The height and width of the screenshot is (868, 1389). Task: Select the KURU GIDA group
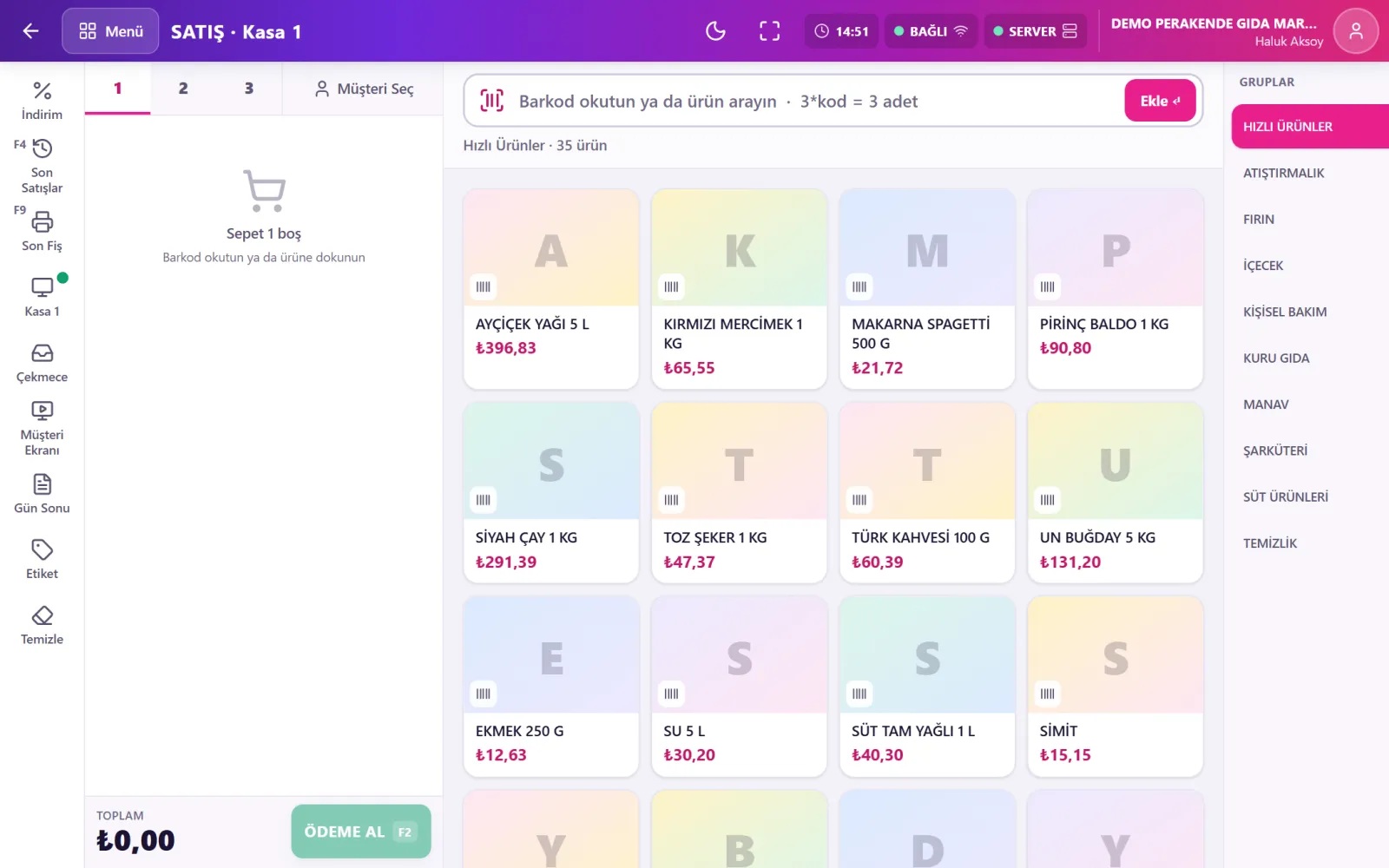pos(1310,358)
